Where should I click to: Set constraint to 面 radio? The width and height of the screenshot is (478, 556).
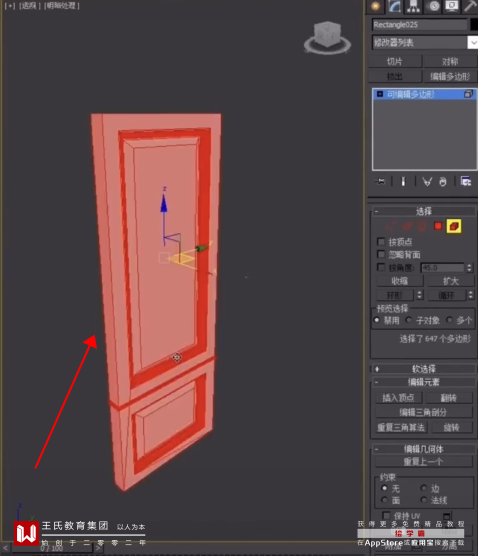(384, 500)
